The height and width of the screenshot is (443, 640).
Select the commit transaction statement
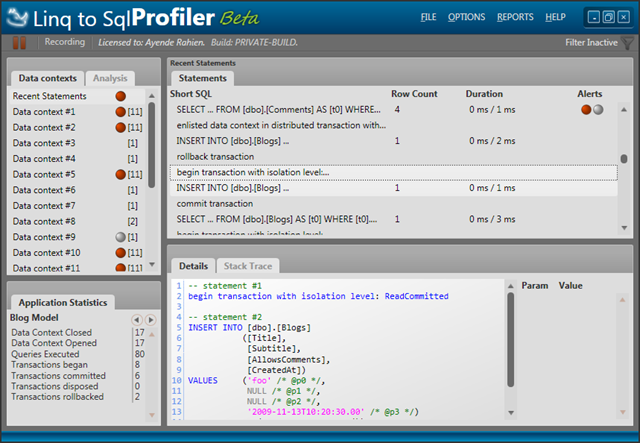(393, 203)
